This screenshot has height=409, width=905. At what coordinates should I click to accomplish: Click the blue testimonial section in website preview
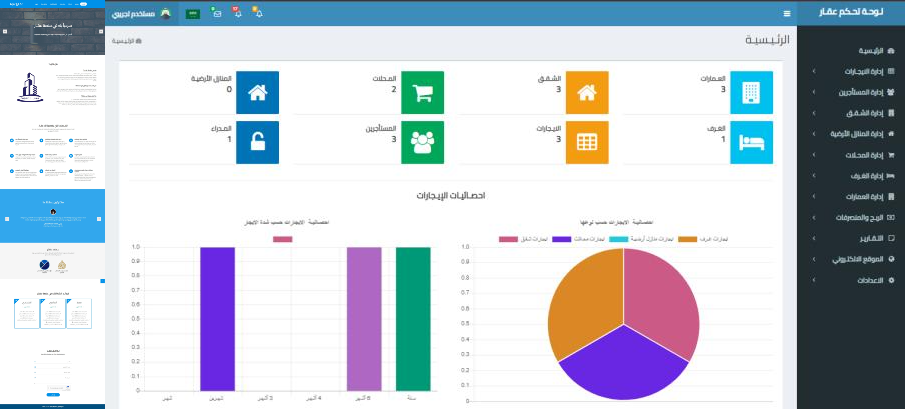click(x=53, y=216)
